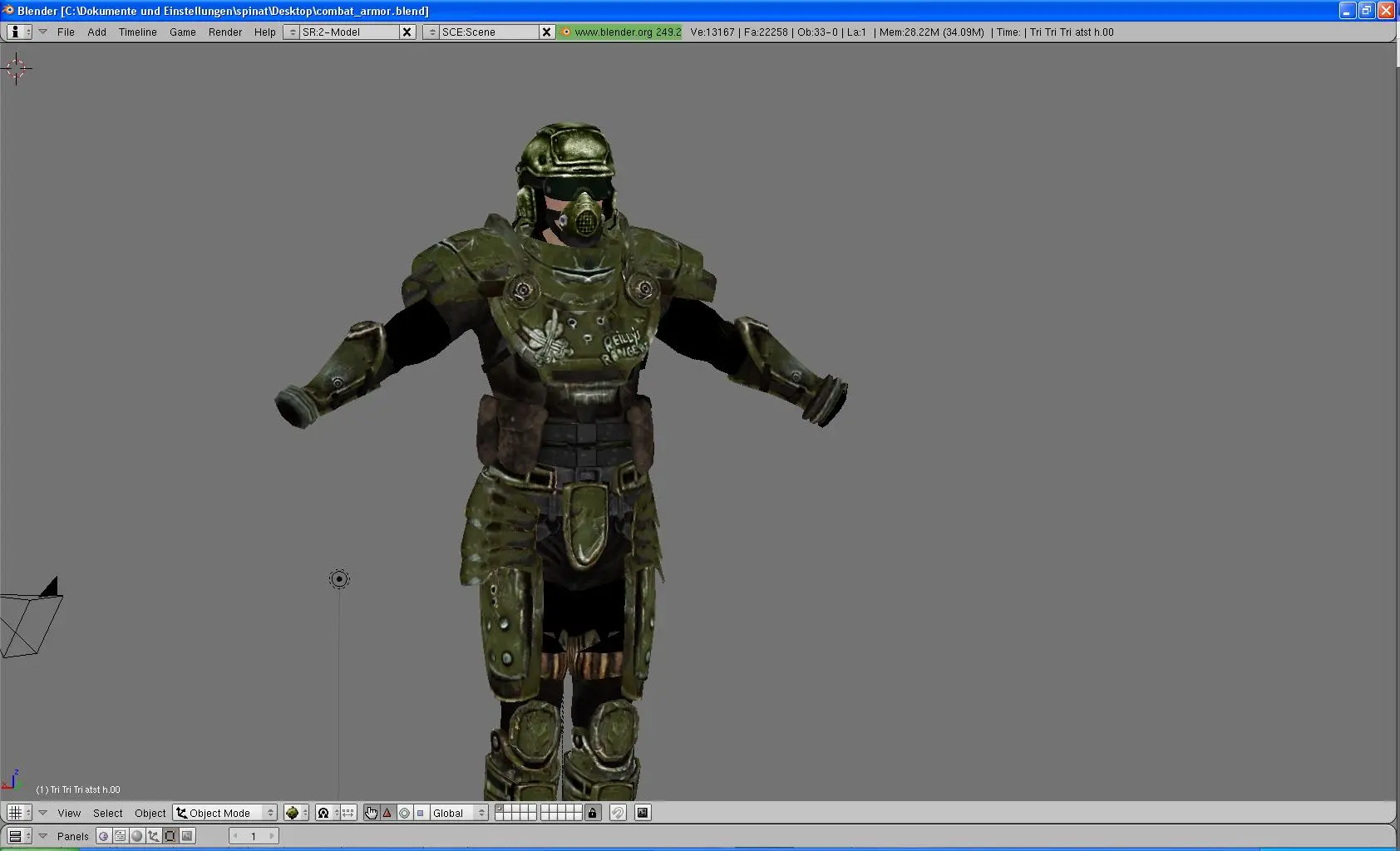Screen dimensions: 1400x851
Task: Browse scenes beside SCE:Scene
Action: tap(431, 32)
